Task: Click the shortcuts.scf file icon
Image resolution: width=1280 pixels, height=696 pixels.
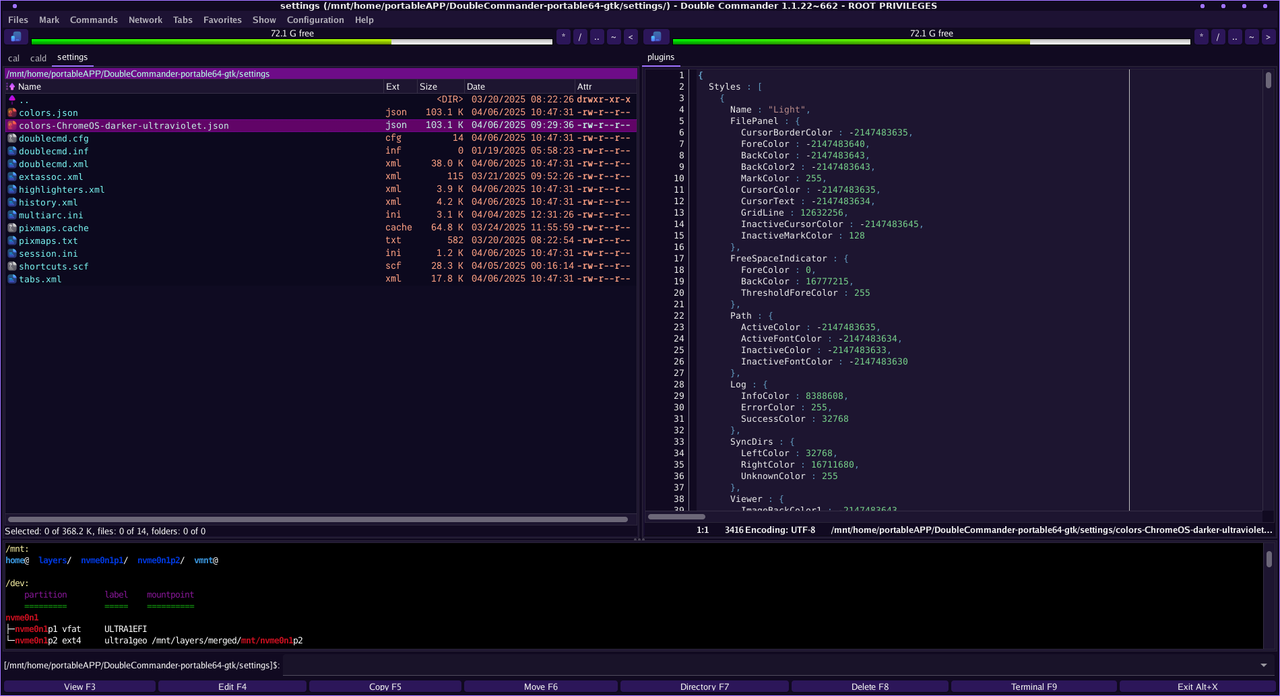Action: coord(12,266)
